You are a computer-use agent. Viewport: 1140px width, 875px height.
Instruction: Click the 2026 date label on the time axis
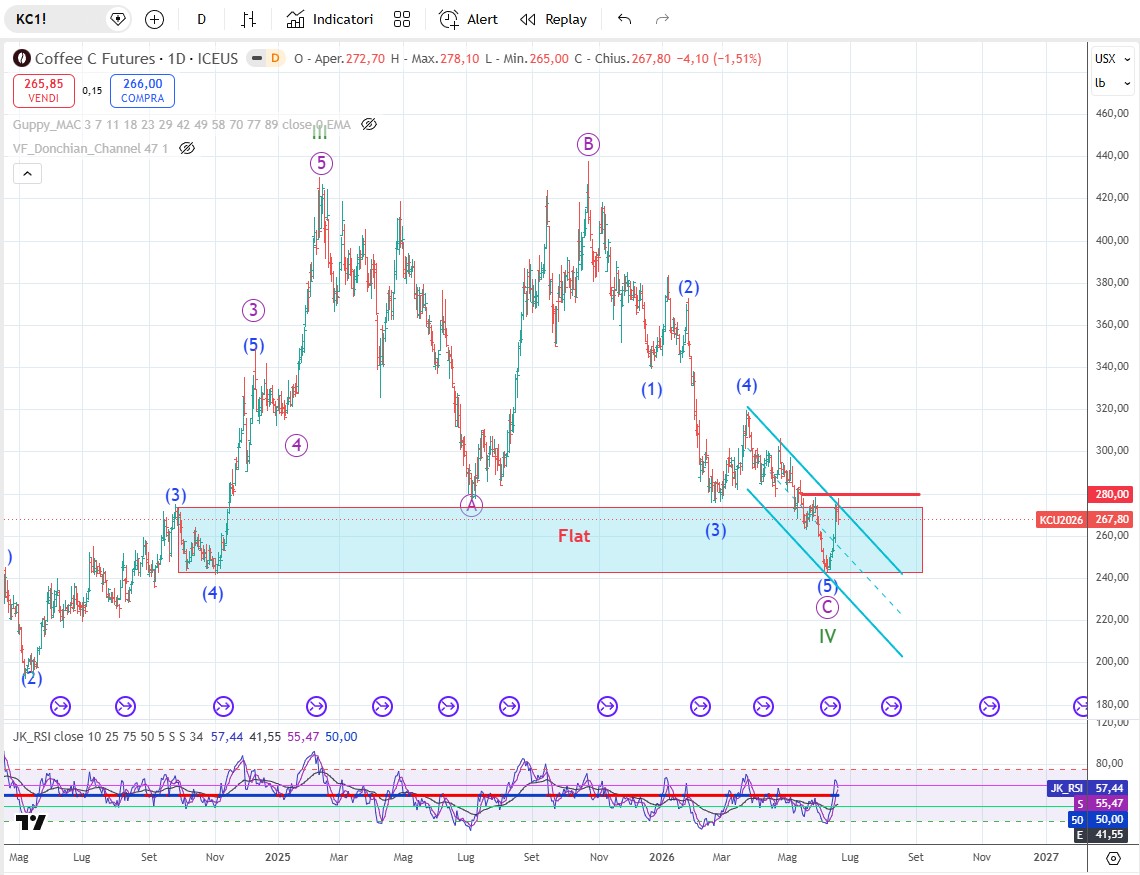pos(662,858)
